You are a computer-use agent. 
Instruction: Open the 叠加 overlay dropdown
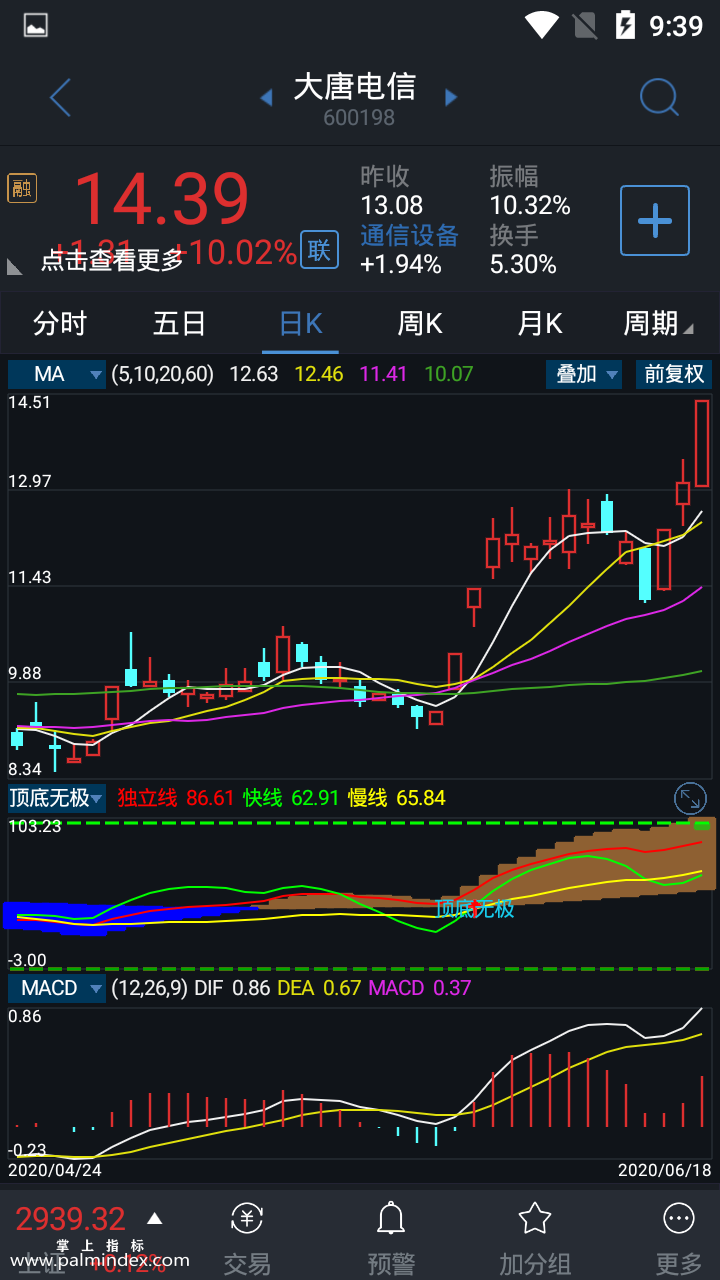pyautogui.click(x=584, y=374)
